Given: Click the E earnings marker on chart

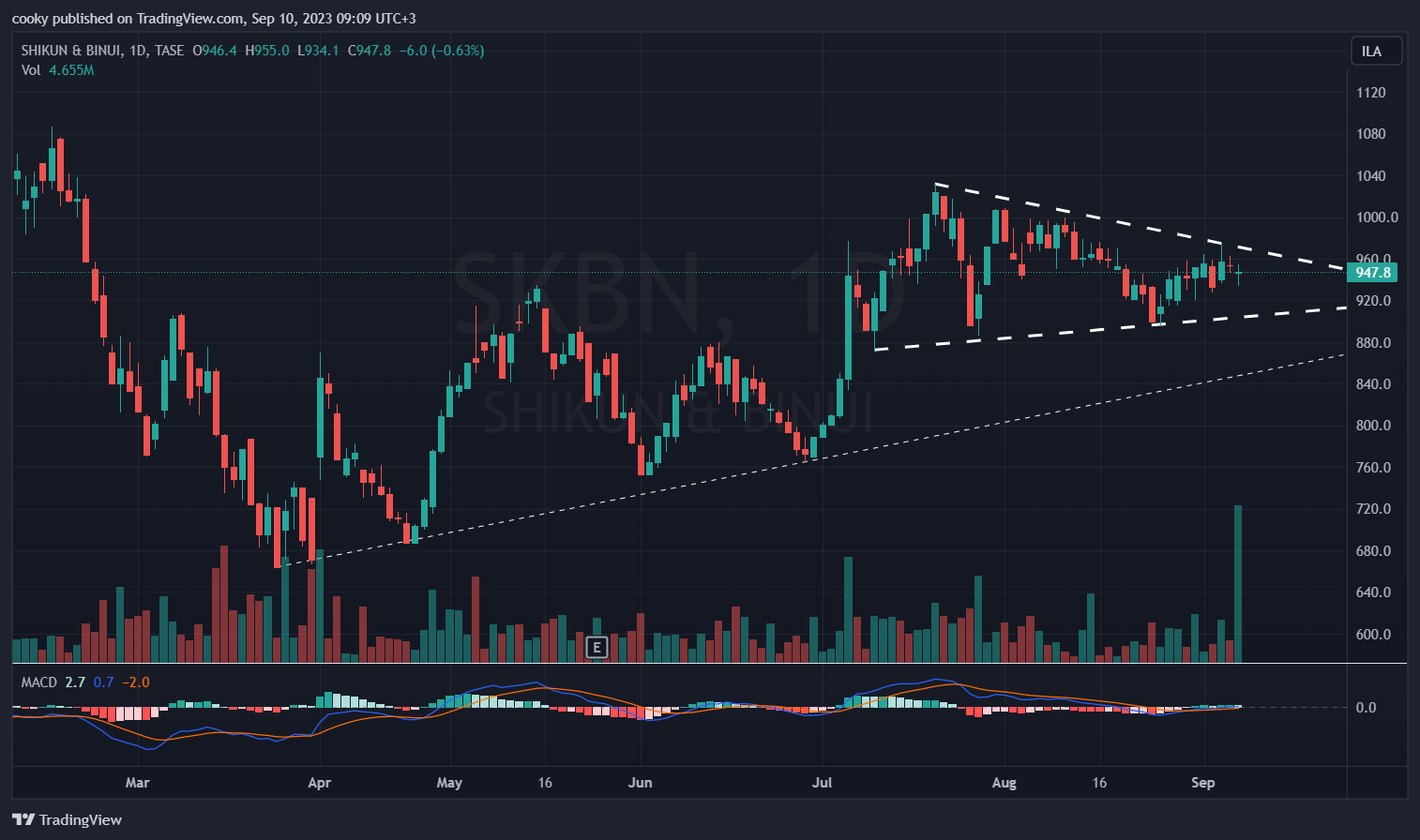Looking at the screenshot, I should pyautogui.click(x=597, y=647).
